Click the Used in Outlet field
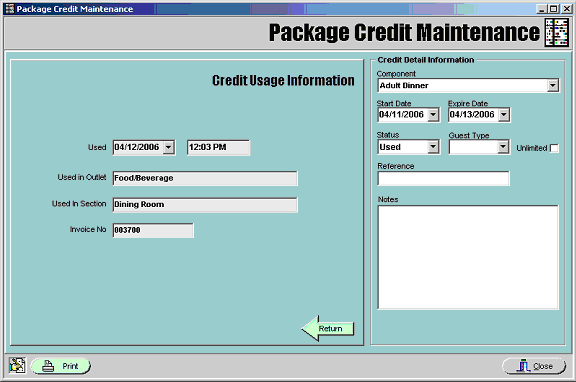This screenshot has width=576, height=382. pyautogui.click(x=205, y=178)
